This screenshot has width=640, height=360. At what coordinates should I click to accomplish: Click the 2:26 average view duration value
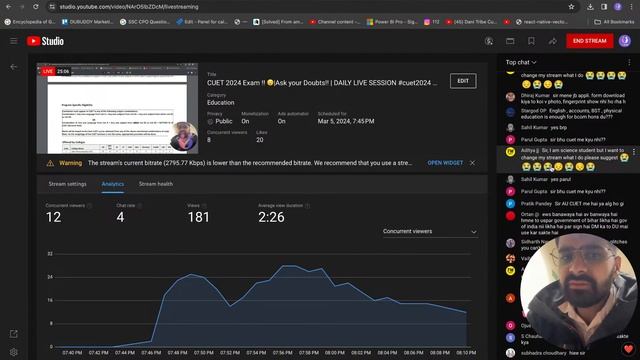click(271, 217)
